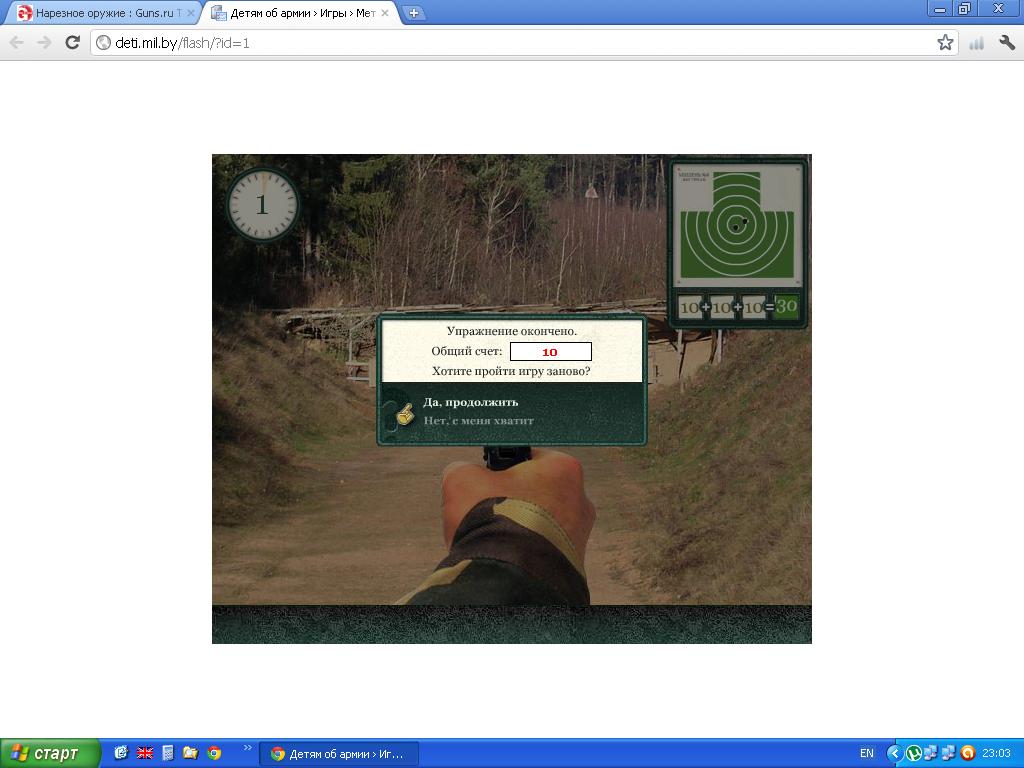Switch to the Нарезное оружие Guns.ru tab
Screen dimensions: 1024x768
click(104, 13)
